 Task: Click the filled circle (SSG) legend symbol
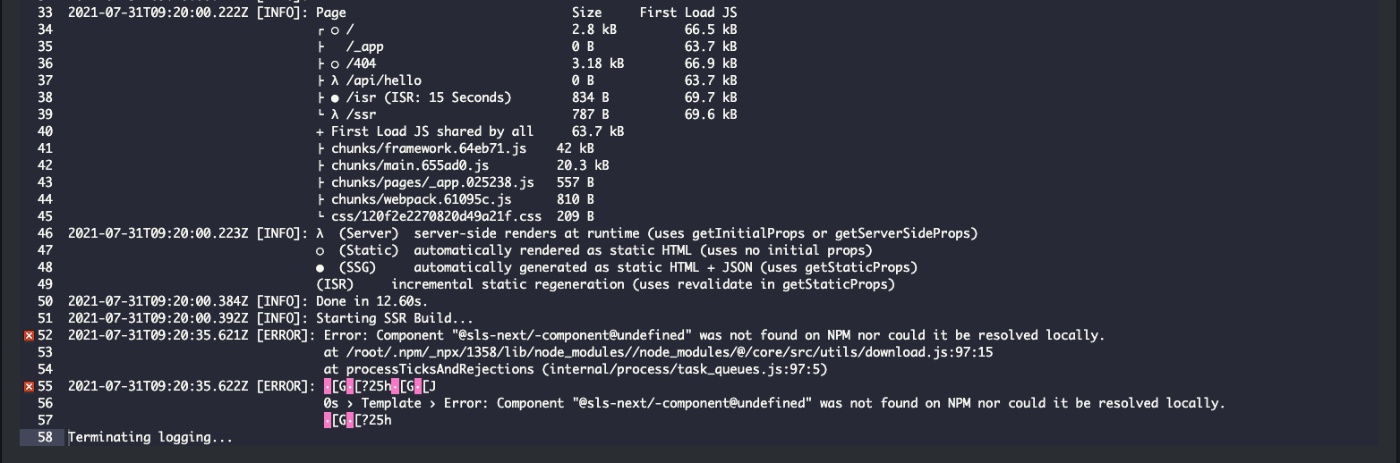pos(319,267)
